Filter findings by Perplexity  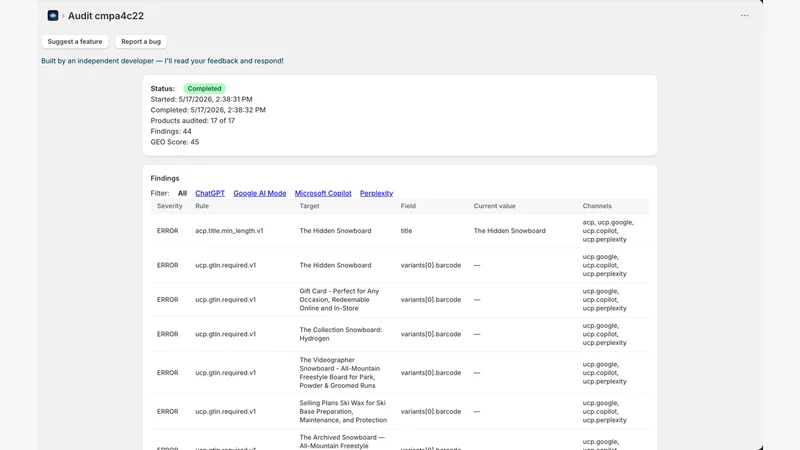[376, 193]
